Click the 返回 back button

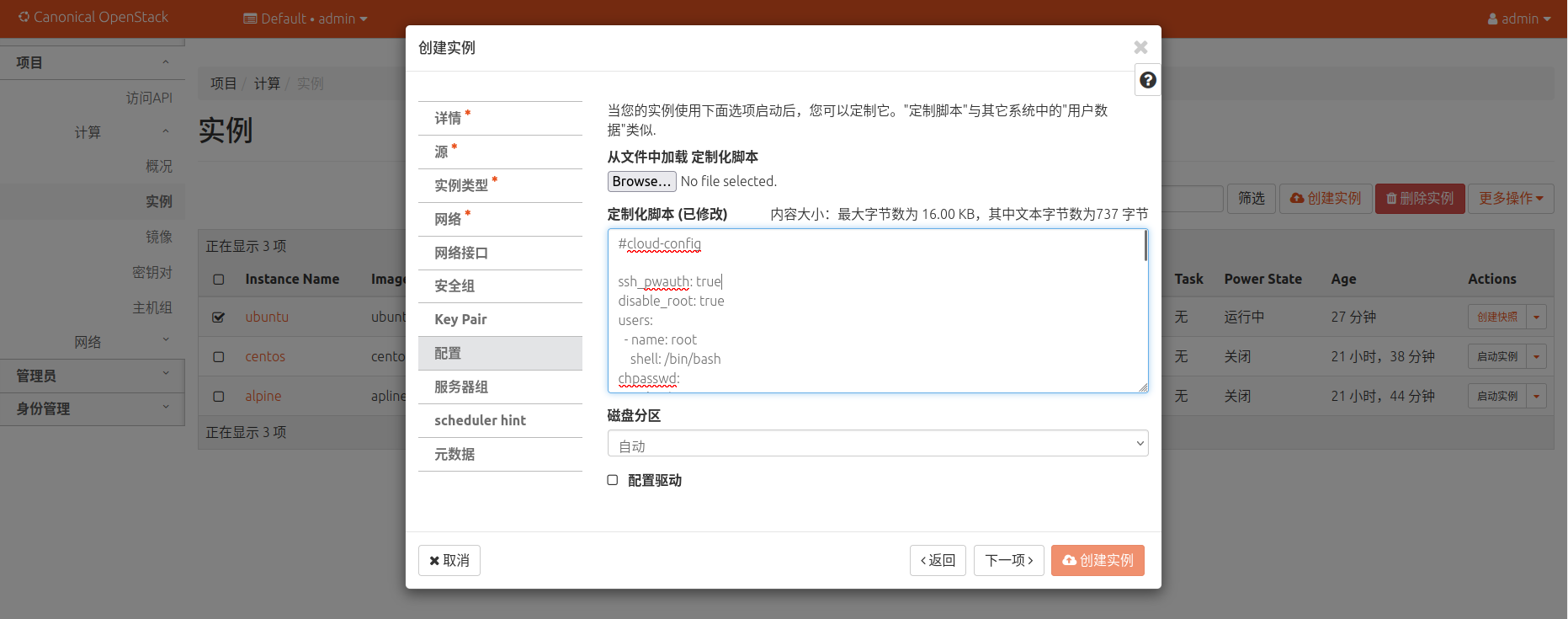pos(938,560)
